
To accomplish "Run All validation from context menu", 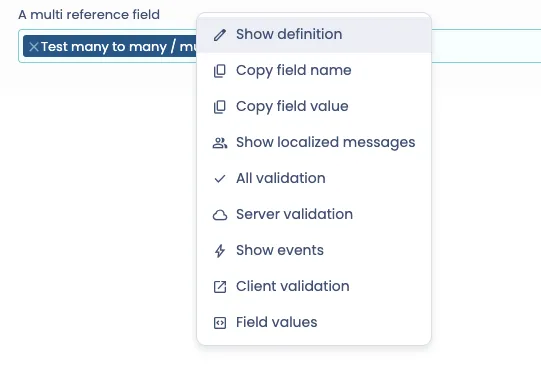I will click(x=314, y=178).
